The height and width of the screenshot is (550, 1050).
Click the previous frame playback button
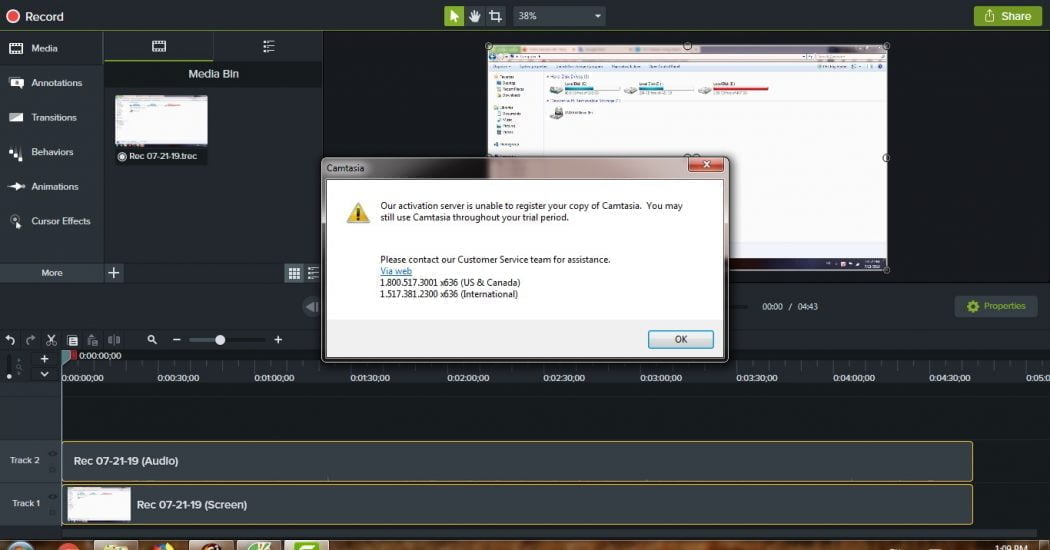coord(311,307)
